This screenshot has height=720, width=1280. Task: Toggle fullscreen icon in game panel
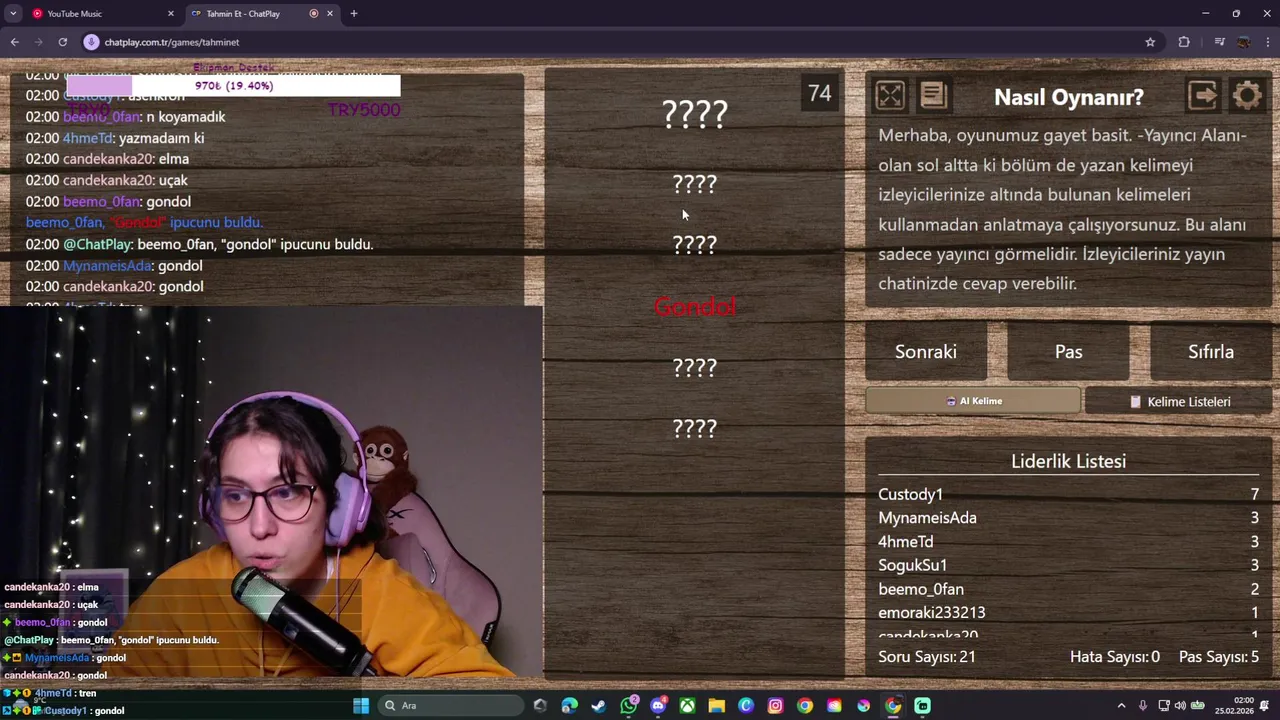pos(889,96)
